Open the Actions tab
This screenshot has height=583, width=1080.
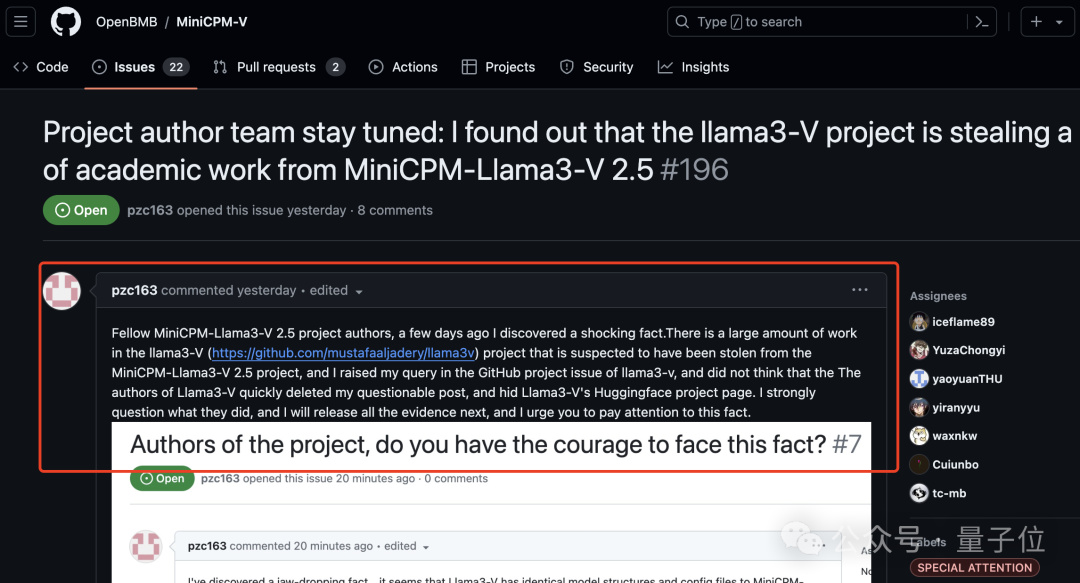[403, 67]
